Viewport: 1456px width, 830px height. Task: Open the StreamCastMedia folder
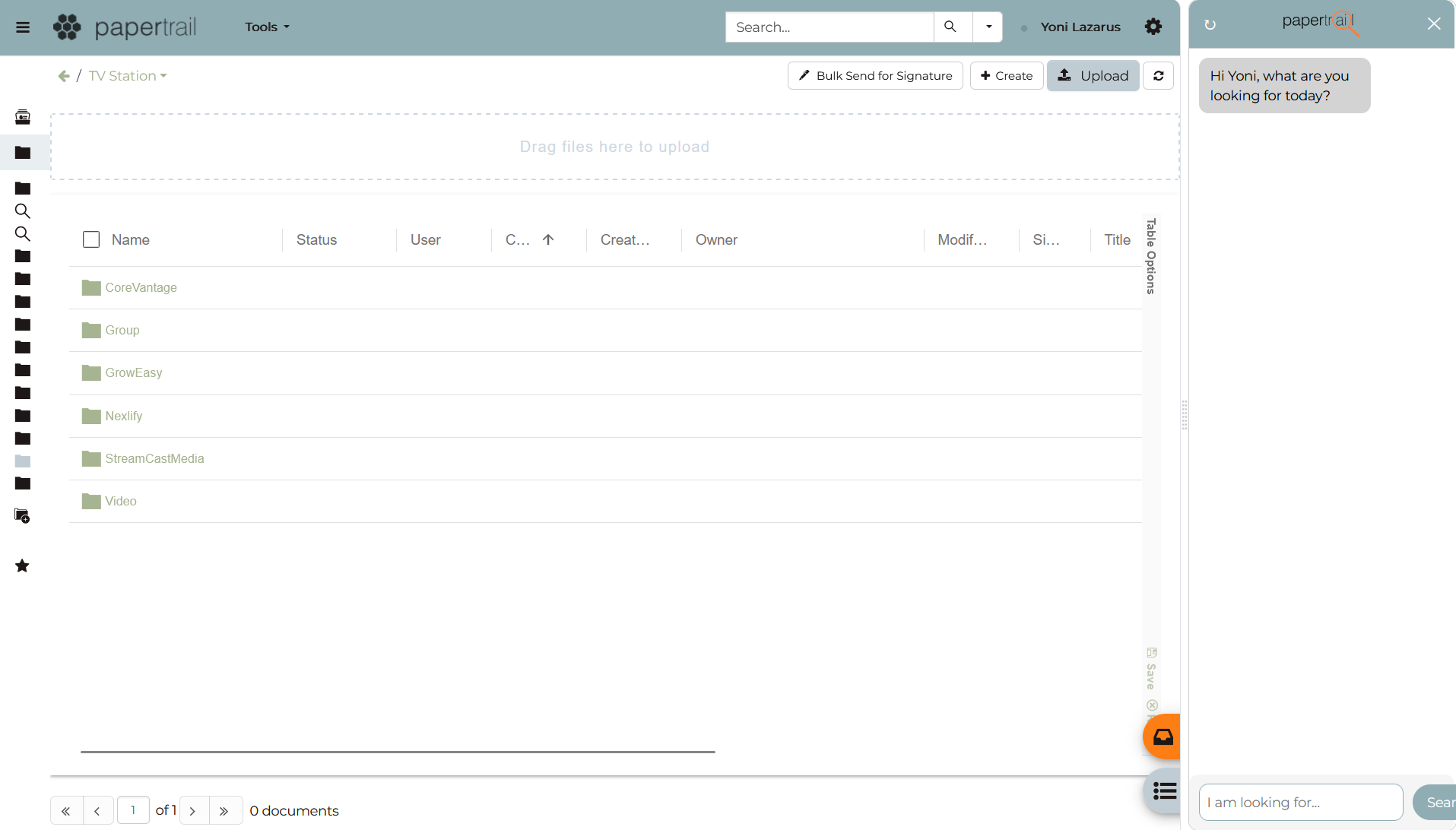154,459
